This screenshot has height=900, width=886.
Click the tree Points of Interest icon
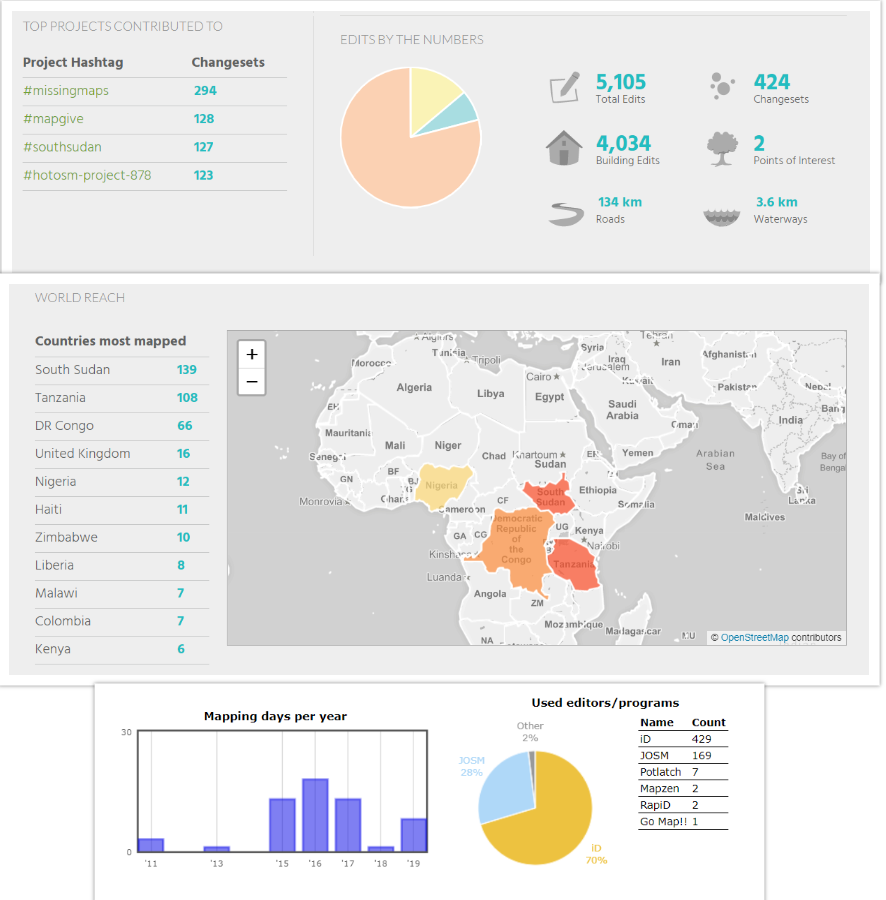pyautogui.click(x=722, y=149)
